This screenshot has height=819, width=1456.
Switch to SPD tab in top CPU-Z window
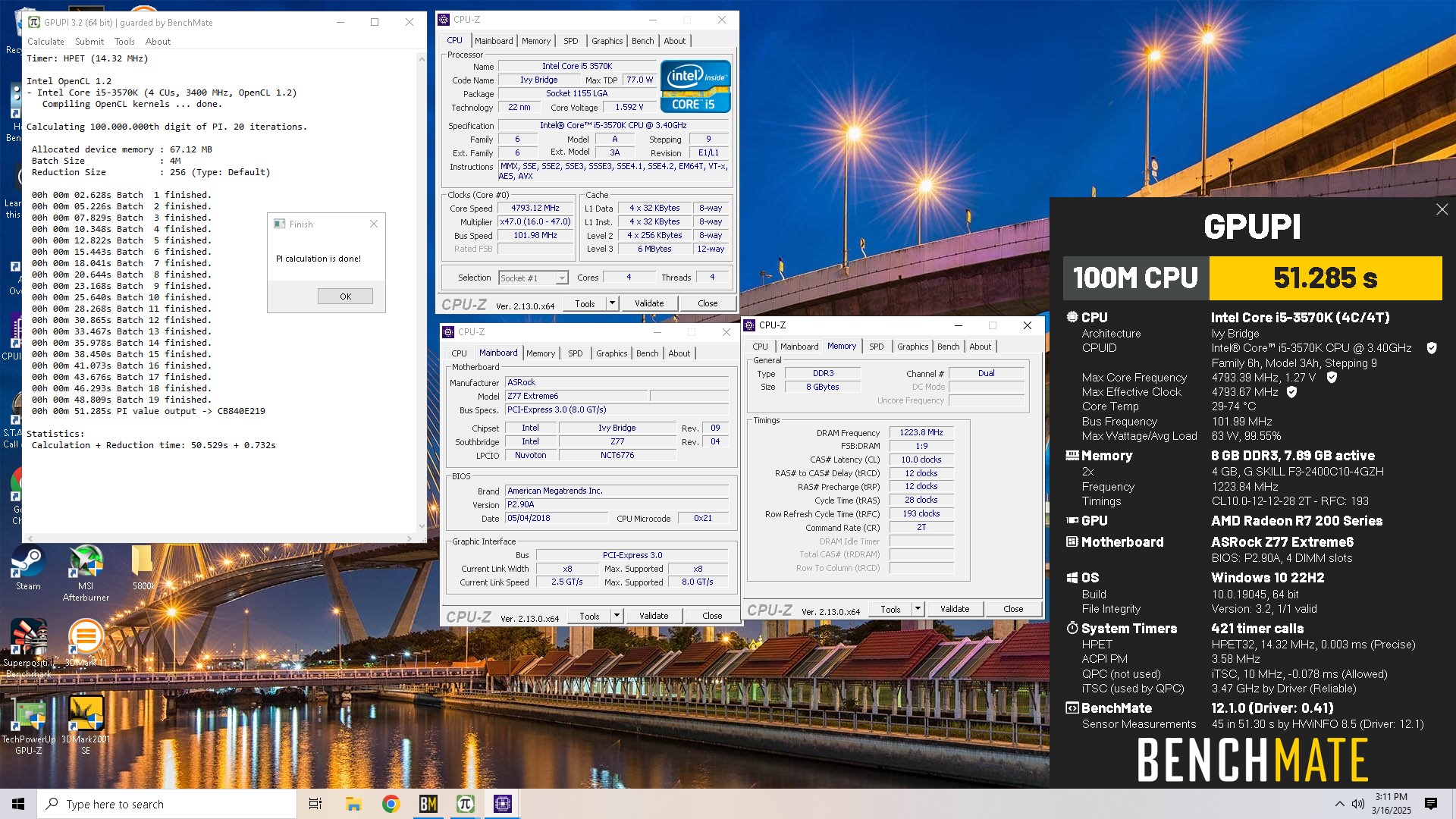click(x=571, y=41)
